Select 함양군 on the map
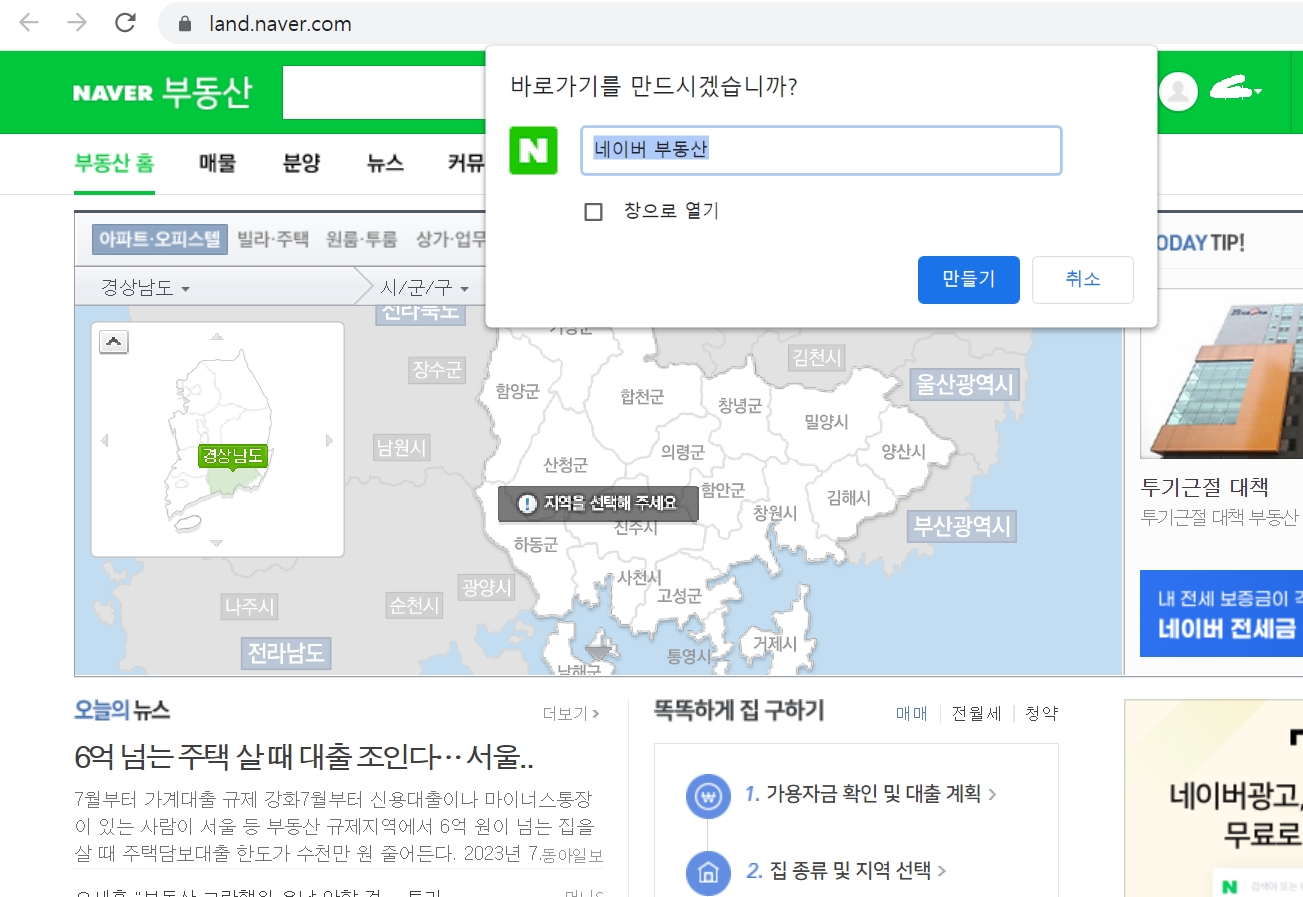This screenshot has width=1303, height=897. pos(517,392)
